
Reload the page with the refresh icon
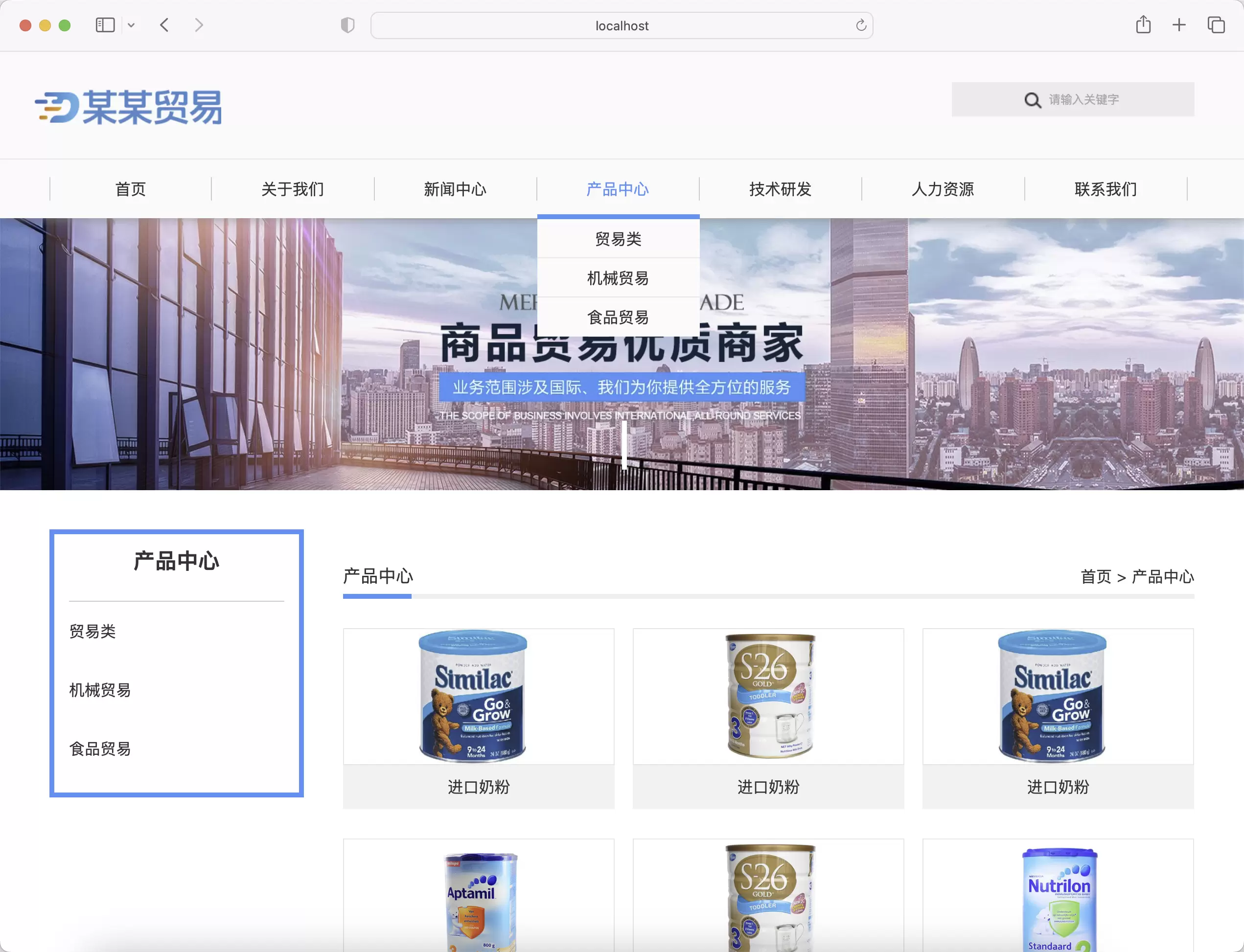coord(861,25)
